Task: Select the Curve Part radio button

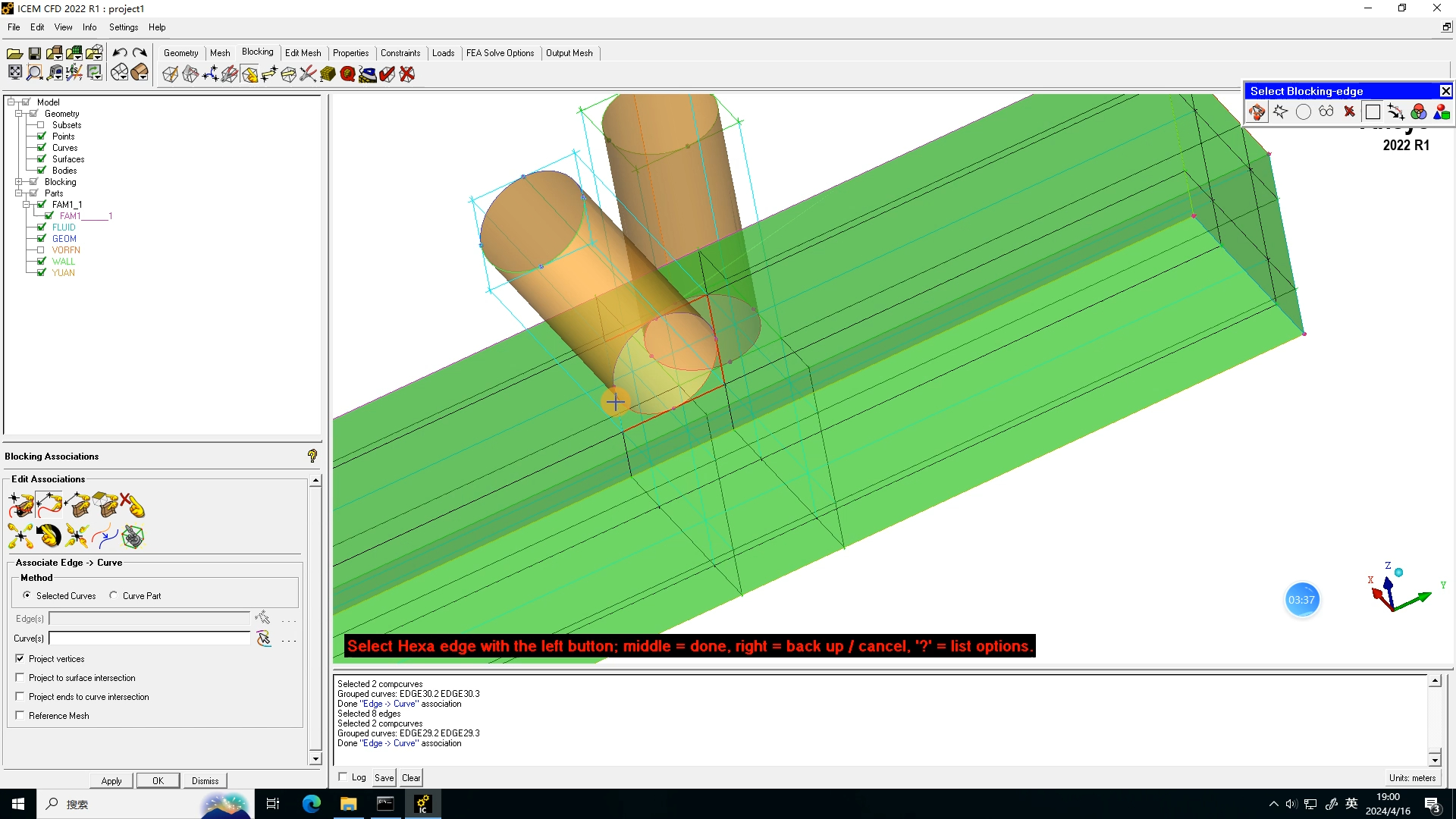Action: coord(114,595)
